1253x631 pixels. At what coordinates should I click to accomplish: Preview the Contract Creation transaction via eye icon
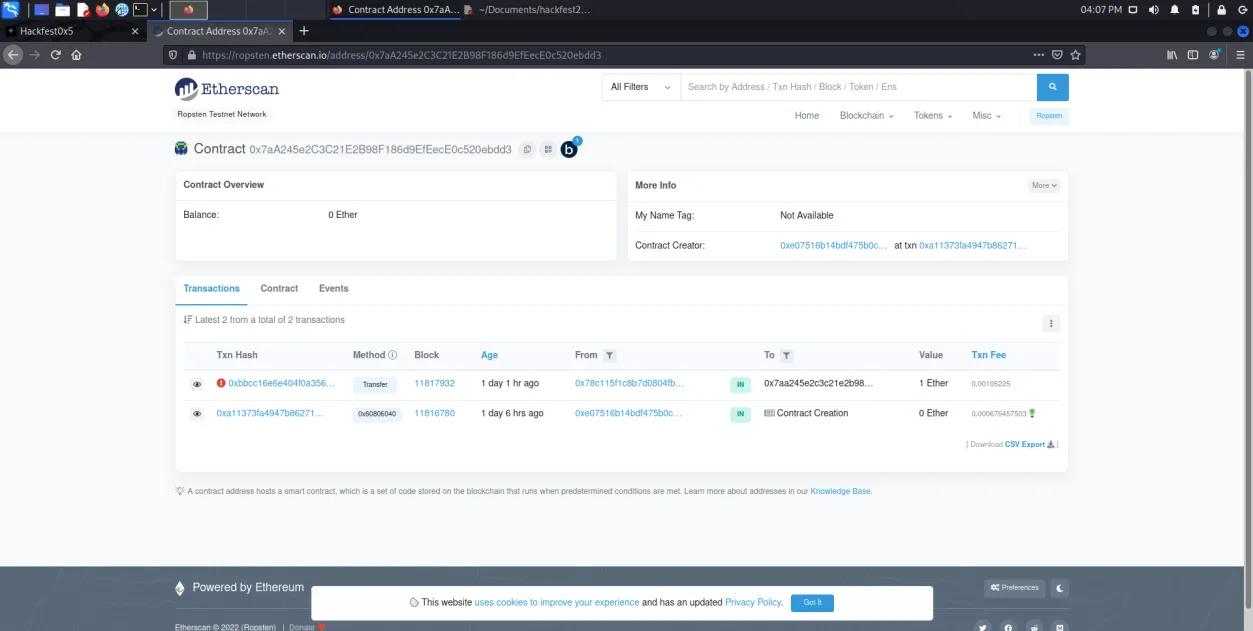coord(197,414)
